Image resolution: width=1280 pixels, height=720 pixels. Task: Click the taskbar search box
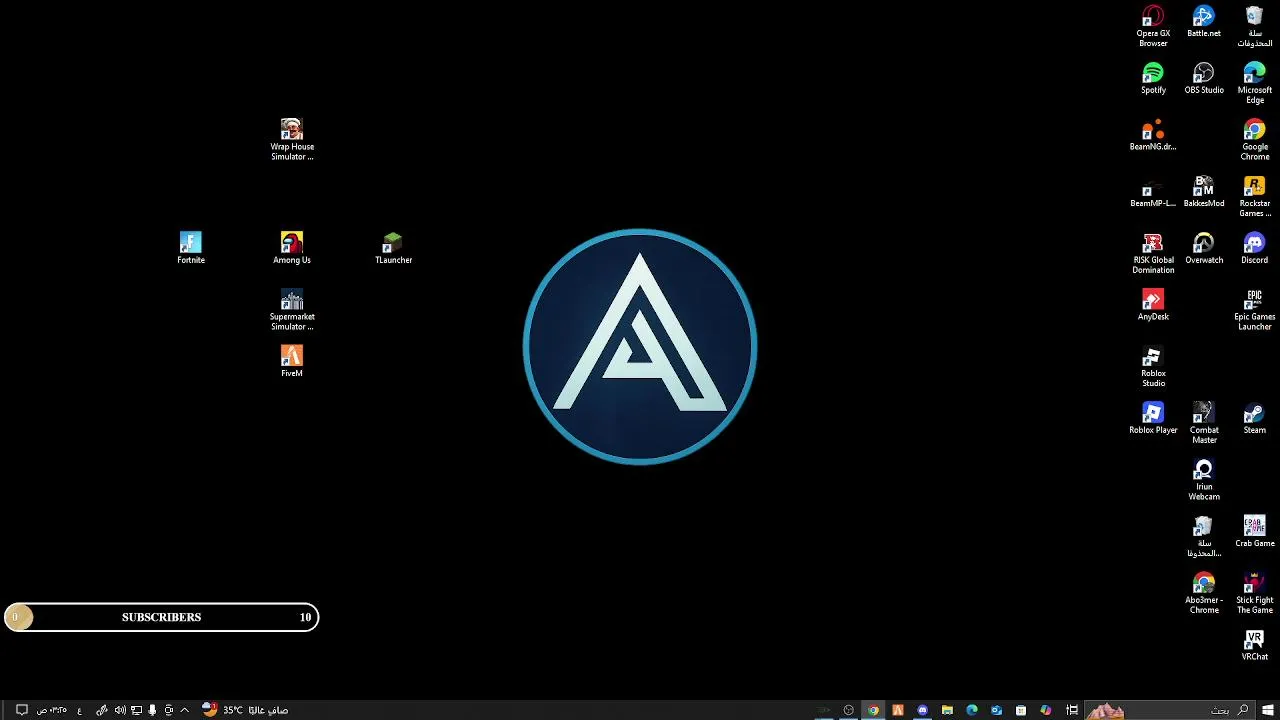click(1170, 710)
